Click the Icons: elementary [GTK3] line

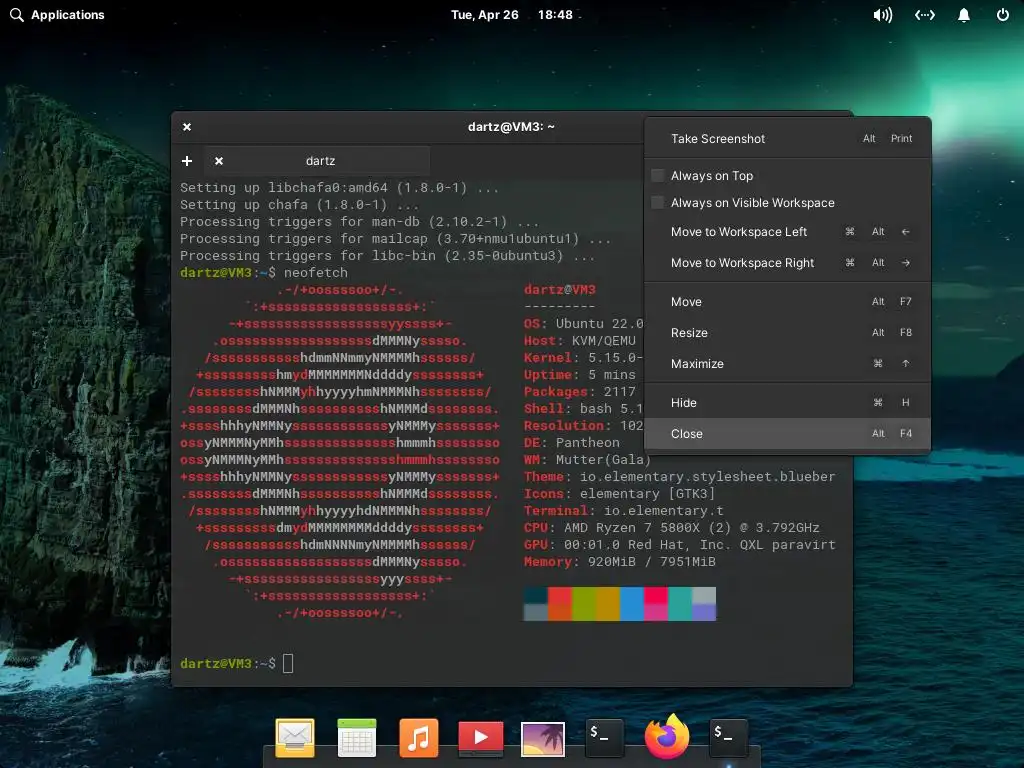(x=619, y=494)
